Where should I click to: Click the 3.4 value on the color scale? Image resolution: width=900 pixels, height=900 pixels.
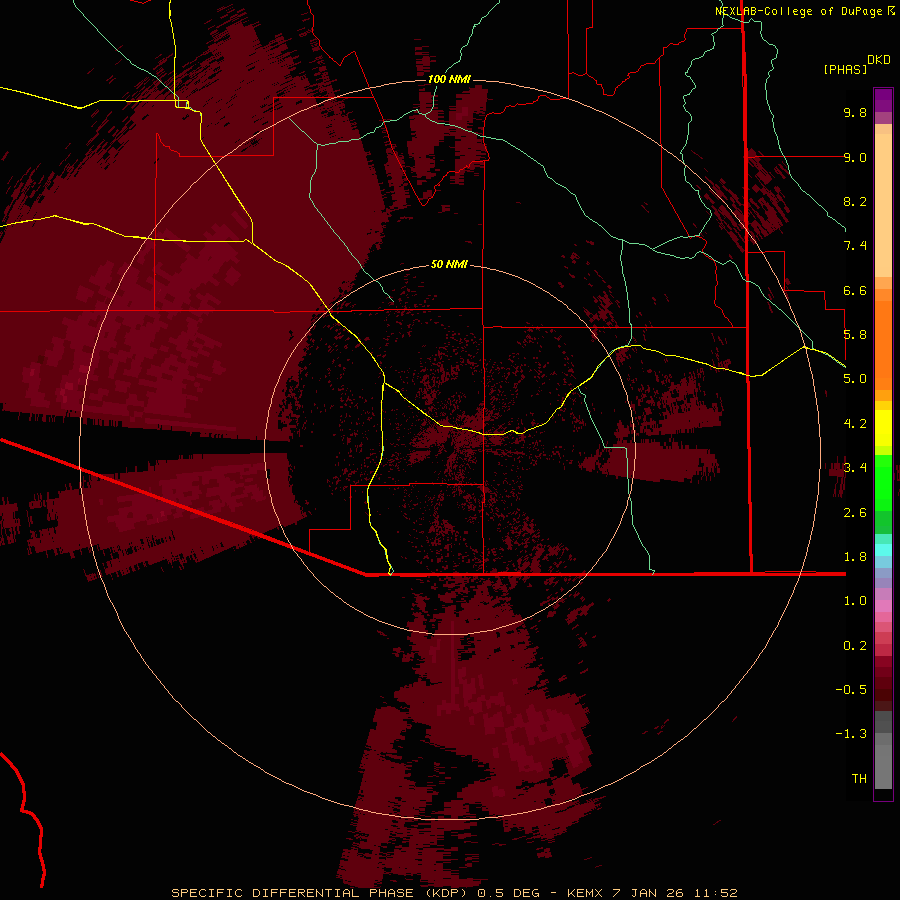click(855, 468)
